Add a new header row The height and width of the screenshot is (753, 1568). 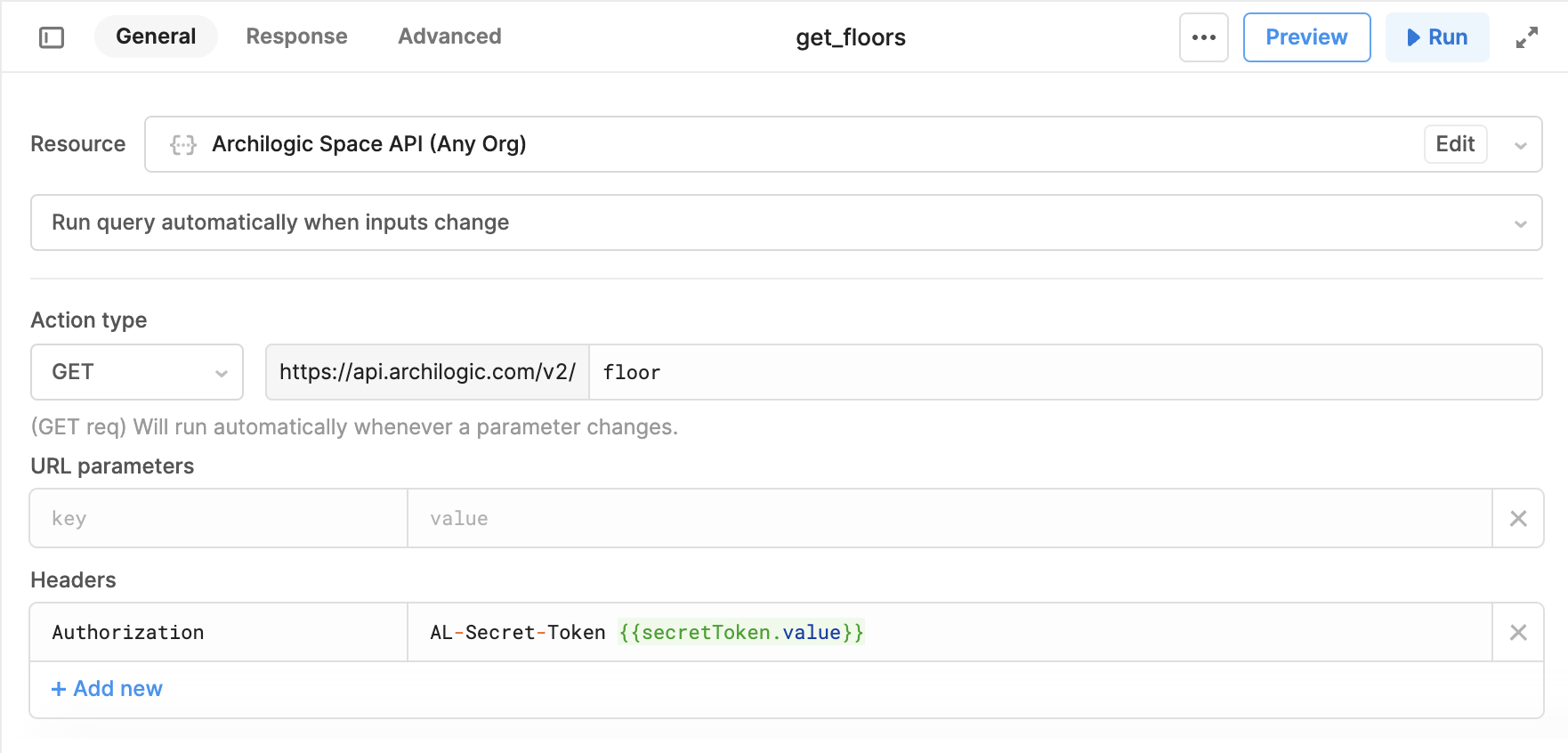coord(107,689)
